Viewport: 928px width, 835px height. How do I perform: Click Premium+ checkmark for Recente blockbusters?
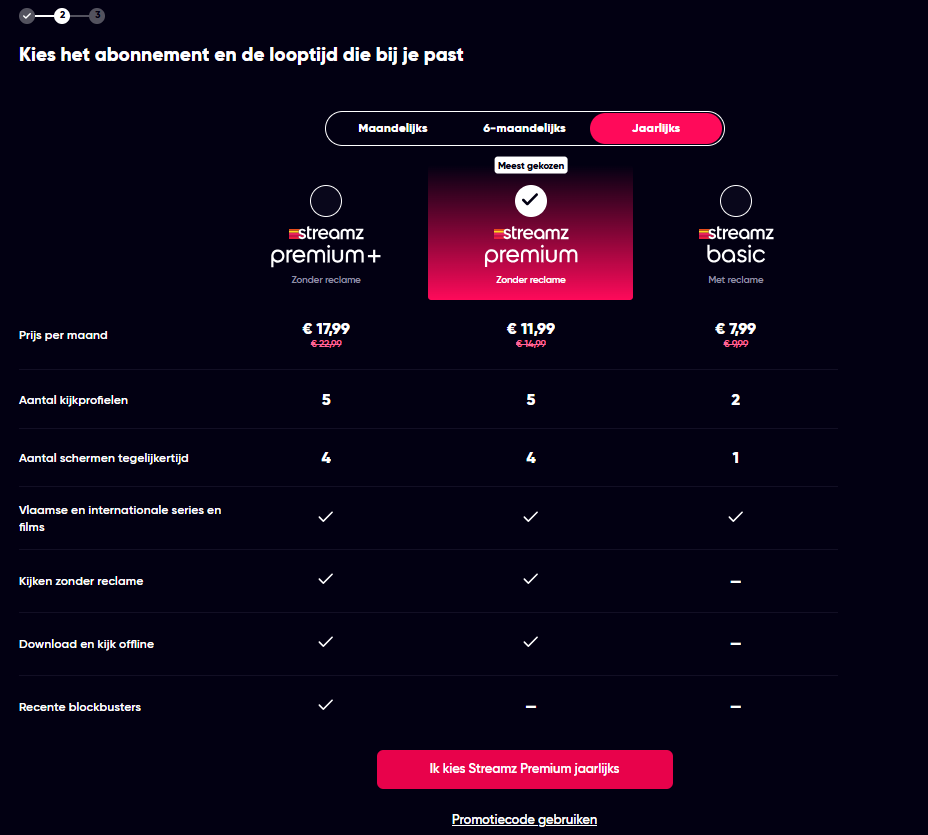click(x=325, y=705)
